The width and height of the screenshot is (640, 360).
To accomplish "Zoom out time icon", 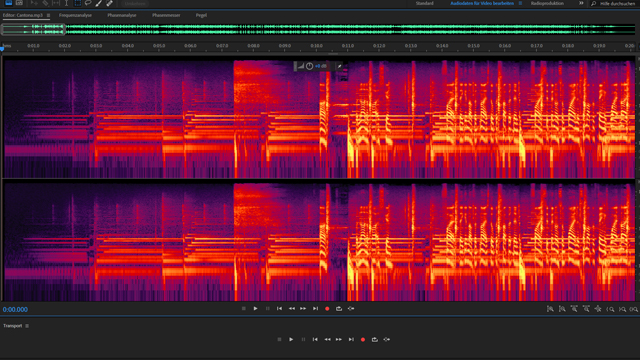I will [x=586, y=309].
